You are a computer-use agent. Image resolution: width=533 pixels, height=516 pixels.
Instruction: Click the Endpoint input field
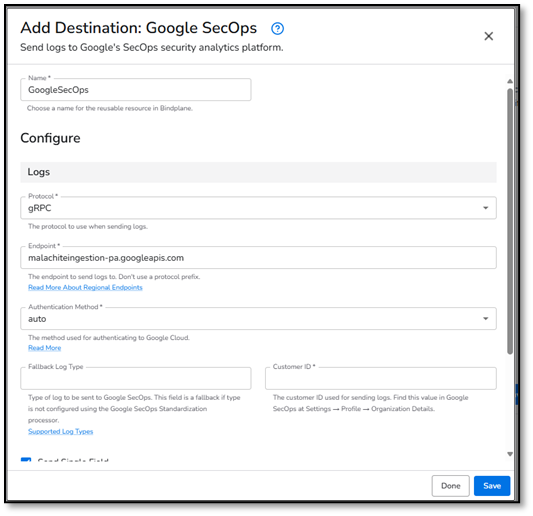pos(258,258)
